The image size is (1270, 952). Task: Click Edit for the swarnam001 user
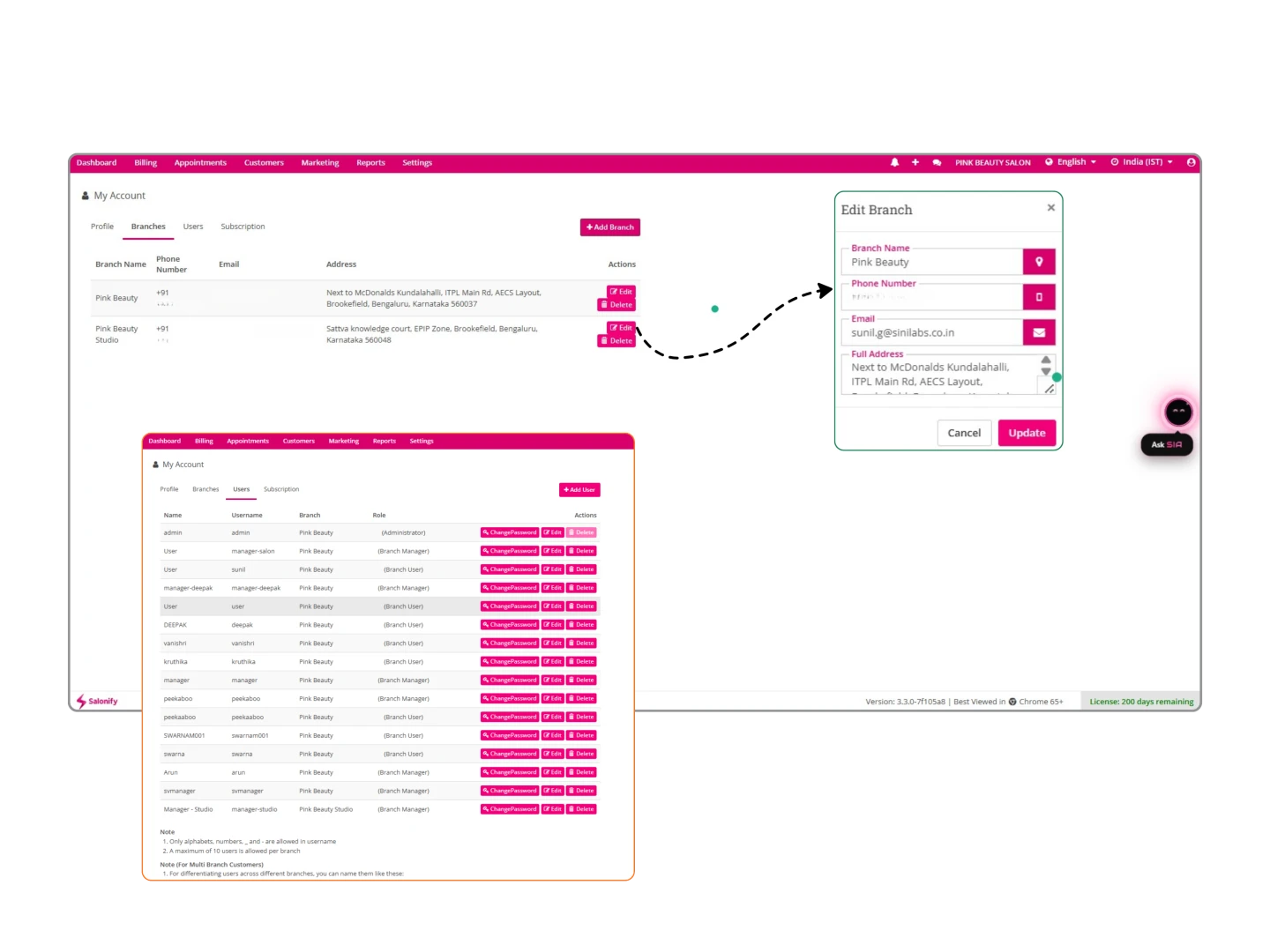552,735
